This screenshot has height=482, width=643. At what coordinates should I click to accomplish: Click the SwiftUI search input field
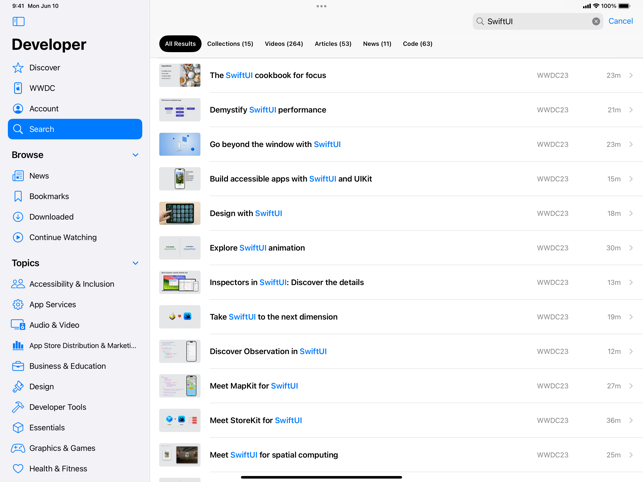pyautogui.click(x=538, y=21)
